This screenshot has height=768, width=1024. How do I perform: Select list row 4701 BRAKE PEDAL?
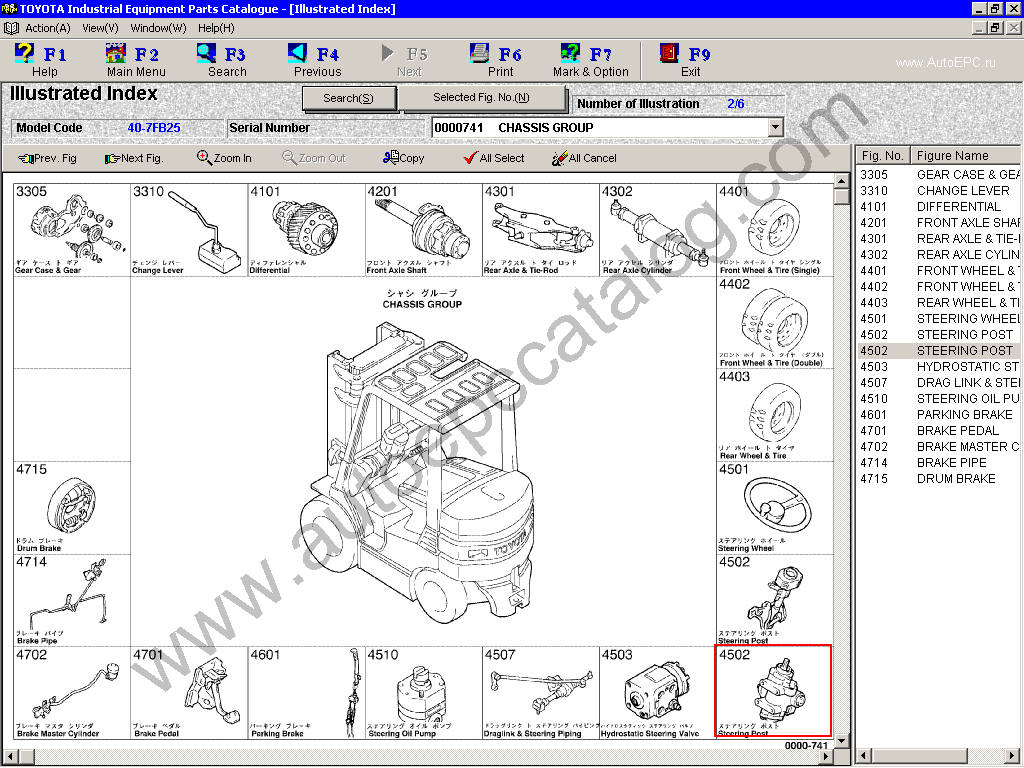click(938, 430)
